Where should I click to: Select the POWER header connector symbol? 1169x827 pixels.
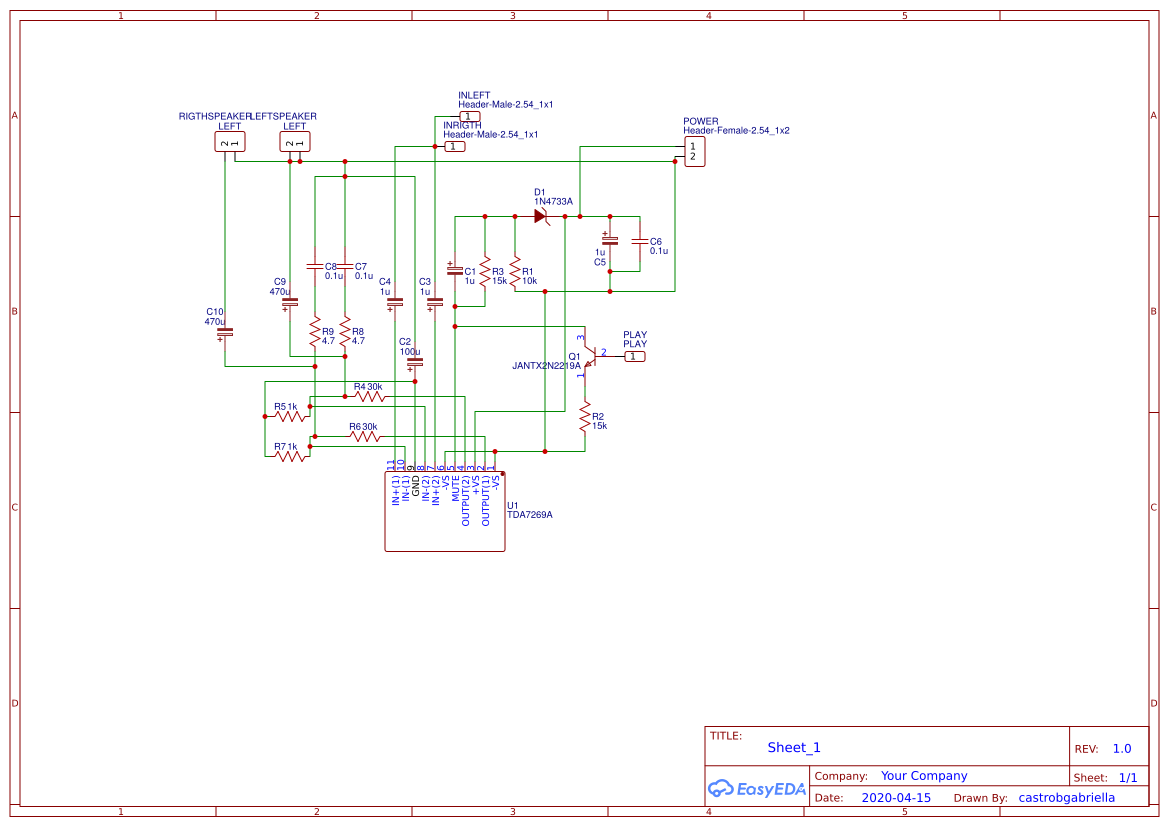695,151
